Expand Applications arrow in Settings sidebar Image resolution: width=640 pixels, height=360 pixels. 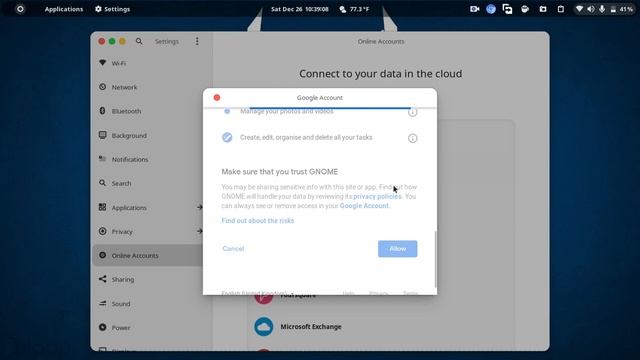[199, 207]
